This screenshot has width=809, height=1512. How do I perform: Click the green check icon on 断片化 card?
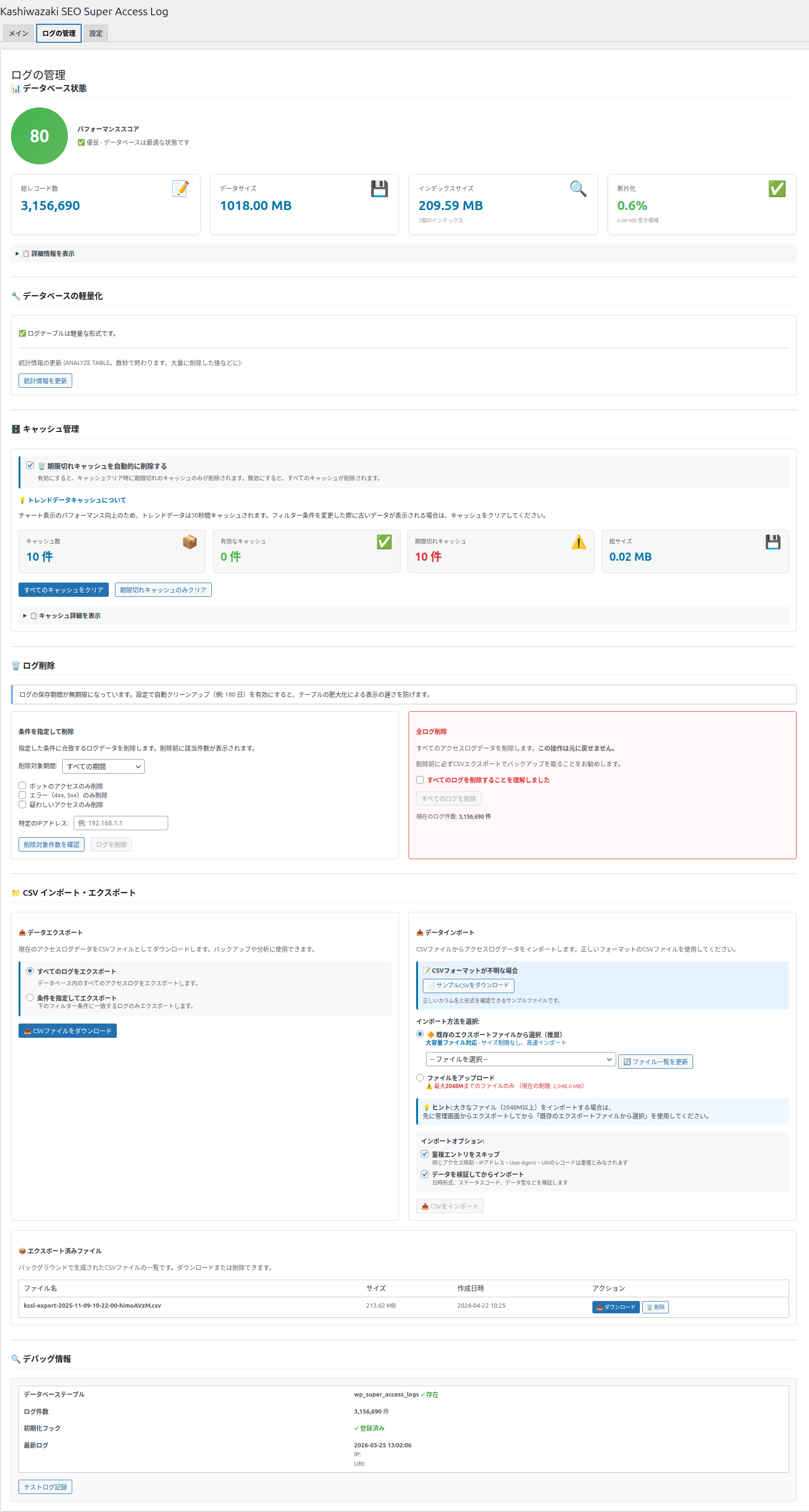777,189
